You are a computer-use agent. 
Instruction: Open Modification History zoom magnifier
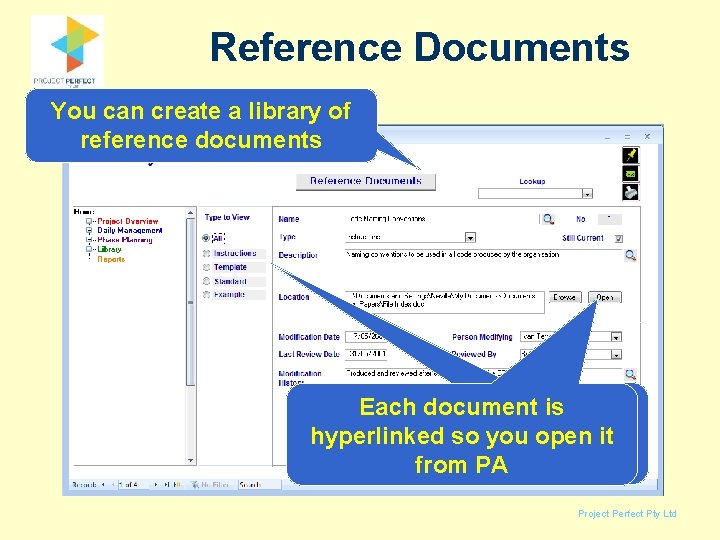tap(630, 374)
